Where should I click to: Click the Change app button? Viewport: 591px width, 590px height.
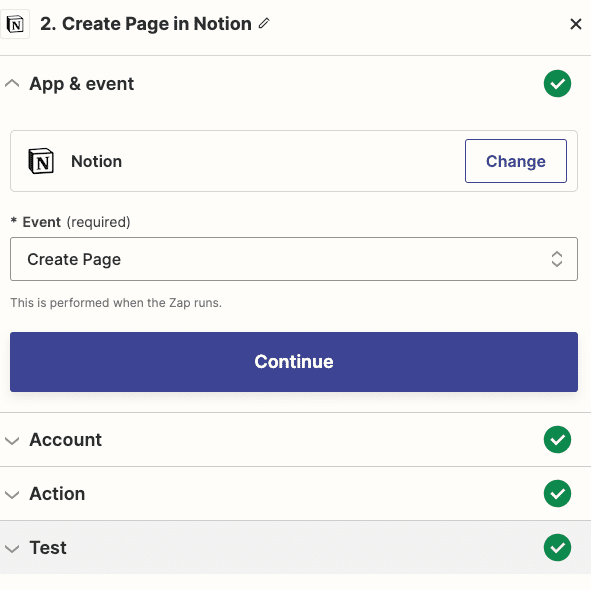click(516, 161)
